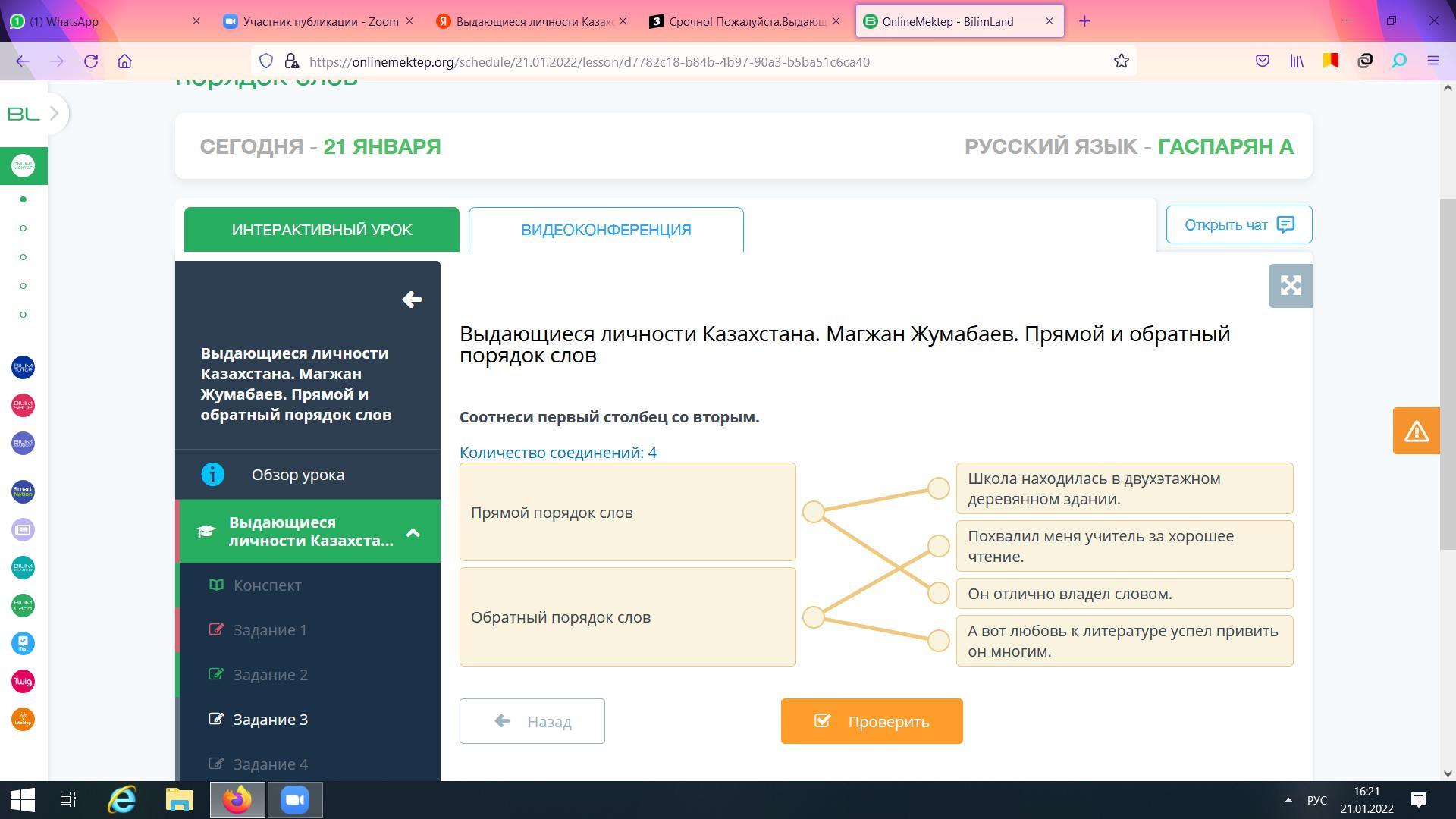Select connector circle beside Он отлично владел словом

[938, 593]
